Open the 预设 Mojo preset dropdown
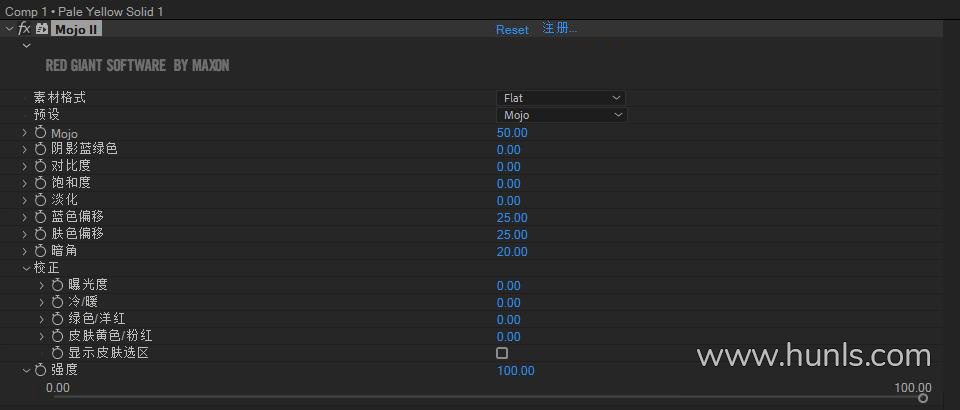 click(x=561, y=115)
